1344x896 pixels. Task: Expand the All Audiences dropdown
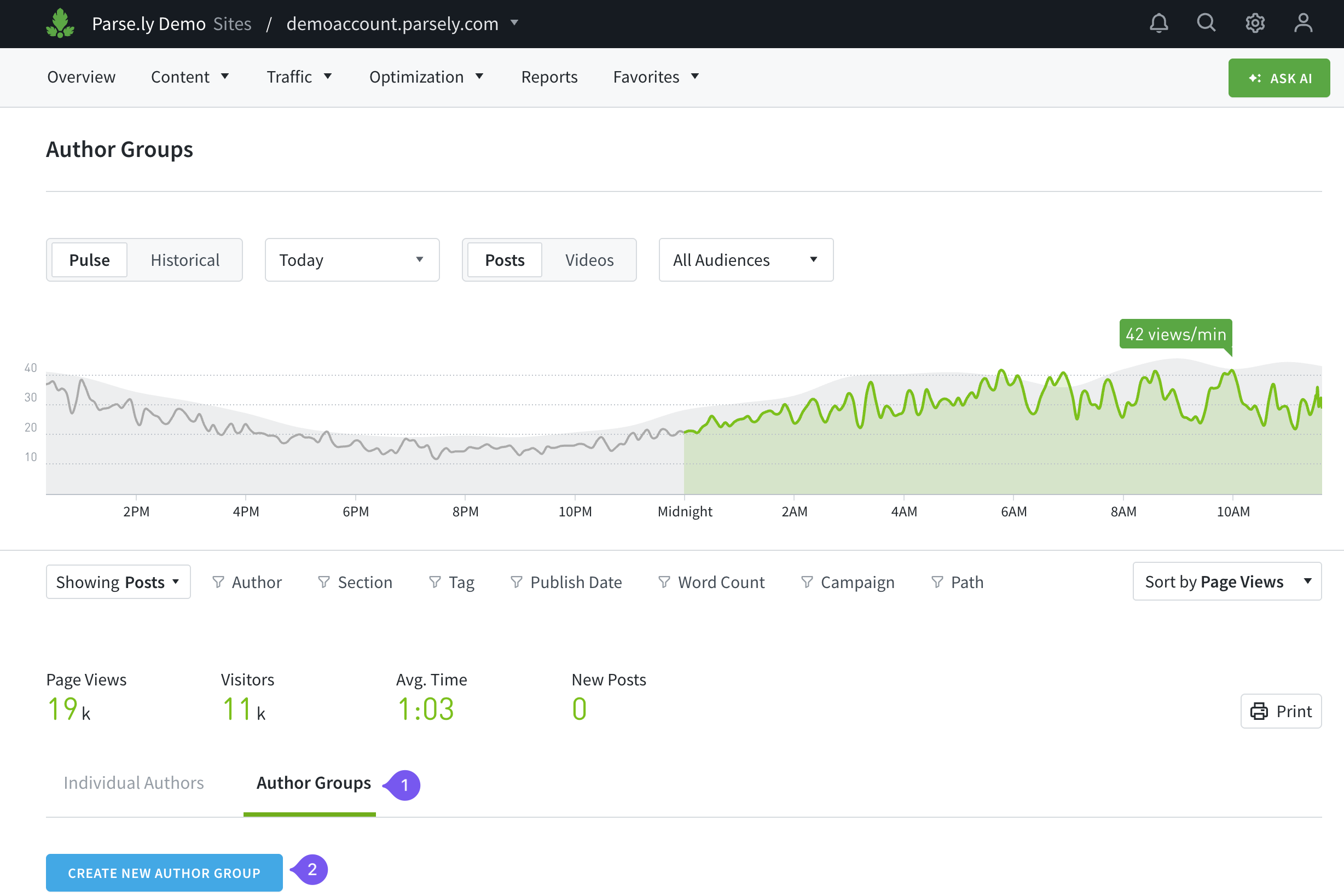(745, 260)
